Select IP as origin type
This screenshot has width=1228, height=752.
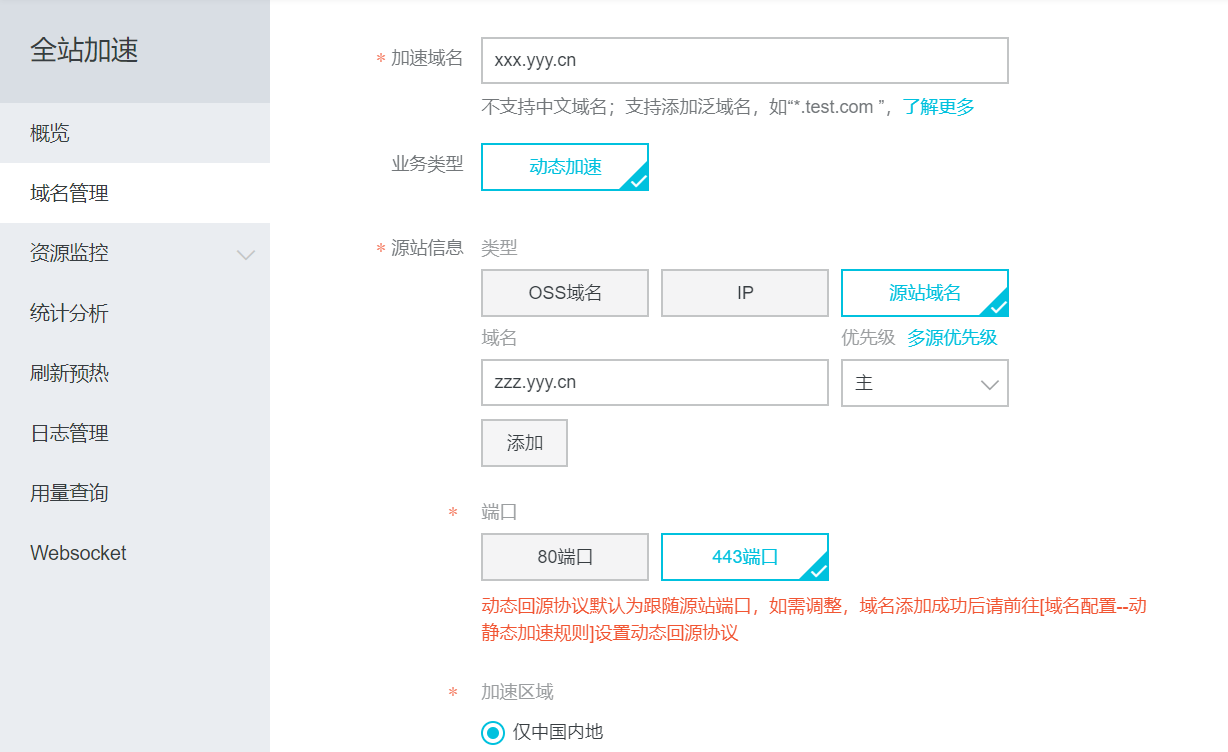[744, 292]
